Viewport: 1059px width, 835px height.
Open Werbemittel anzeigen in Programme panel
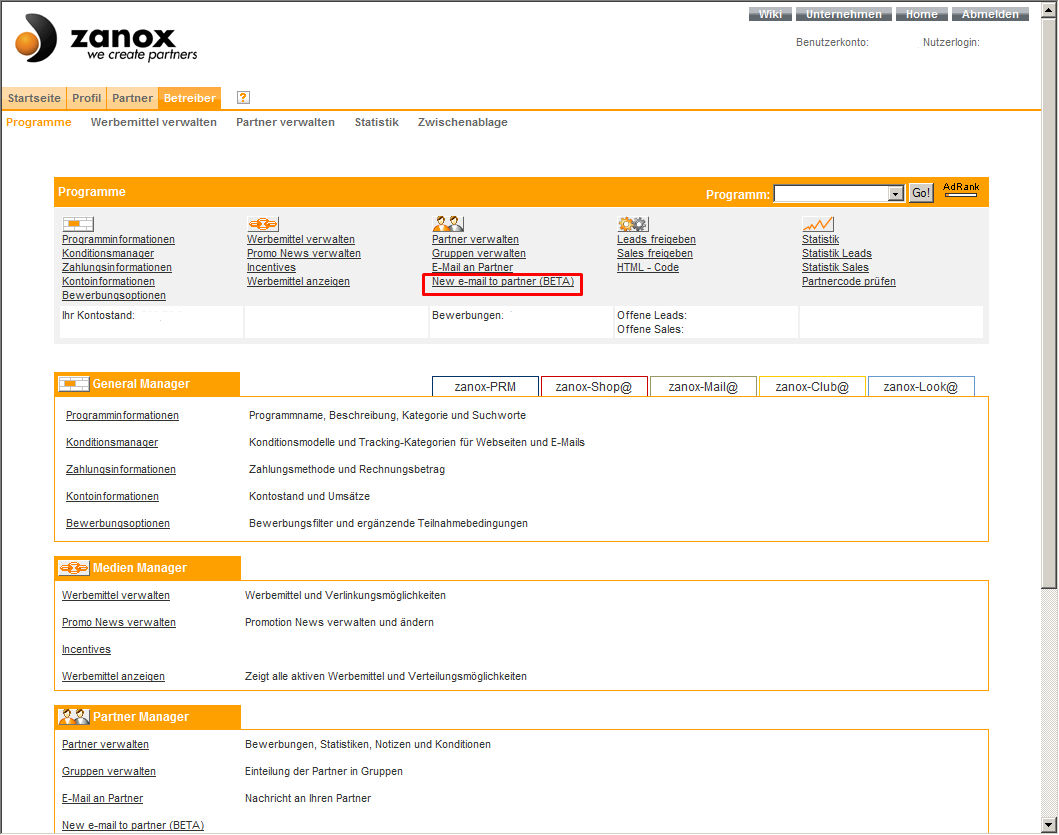click(299, 282)
